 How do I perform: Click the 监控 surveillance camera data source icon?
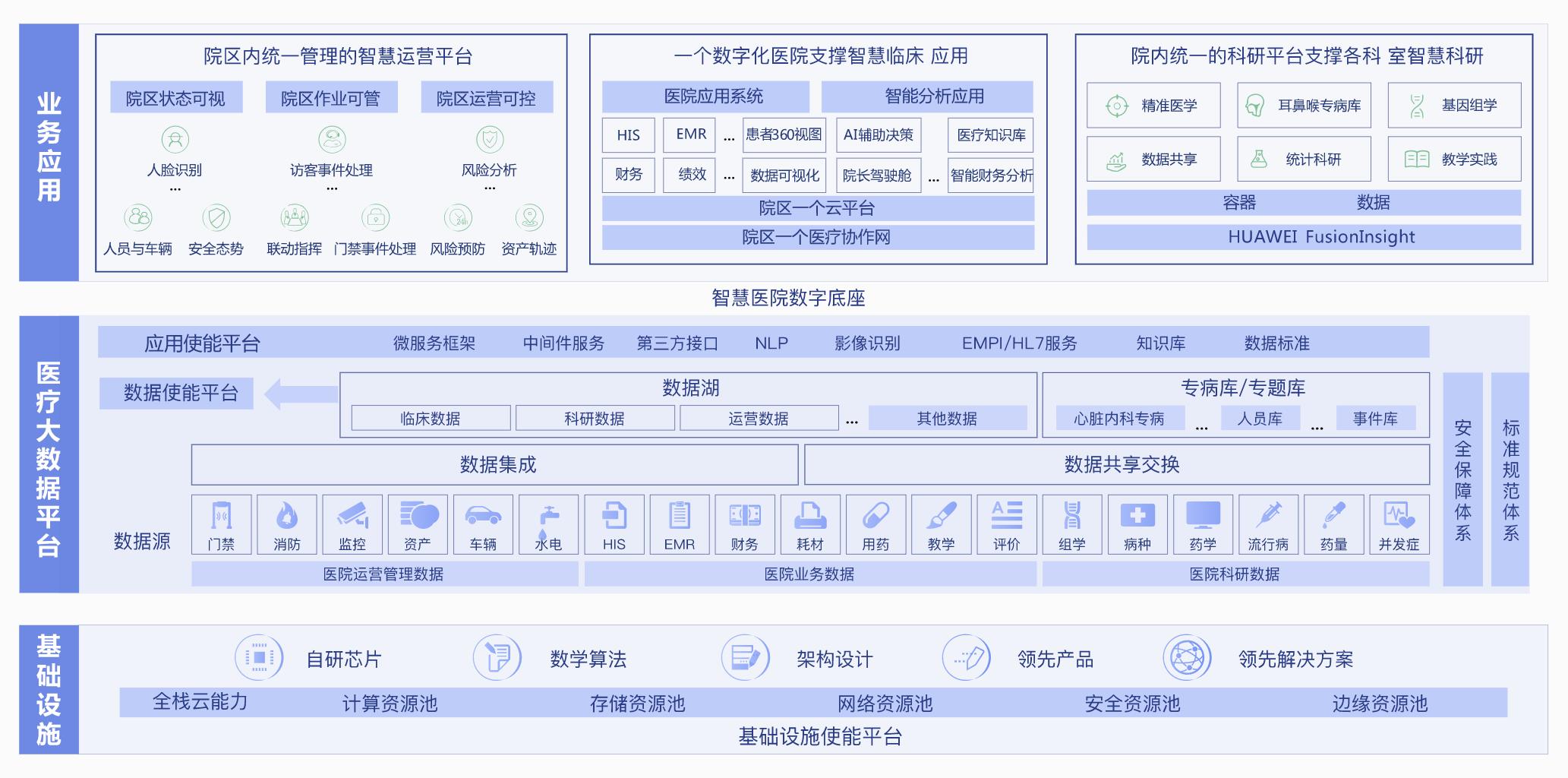[352, 515]
